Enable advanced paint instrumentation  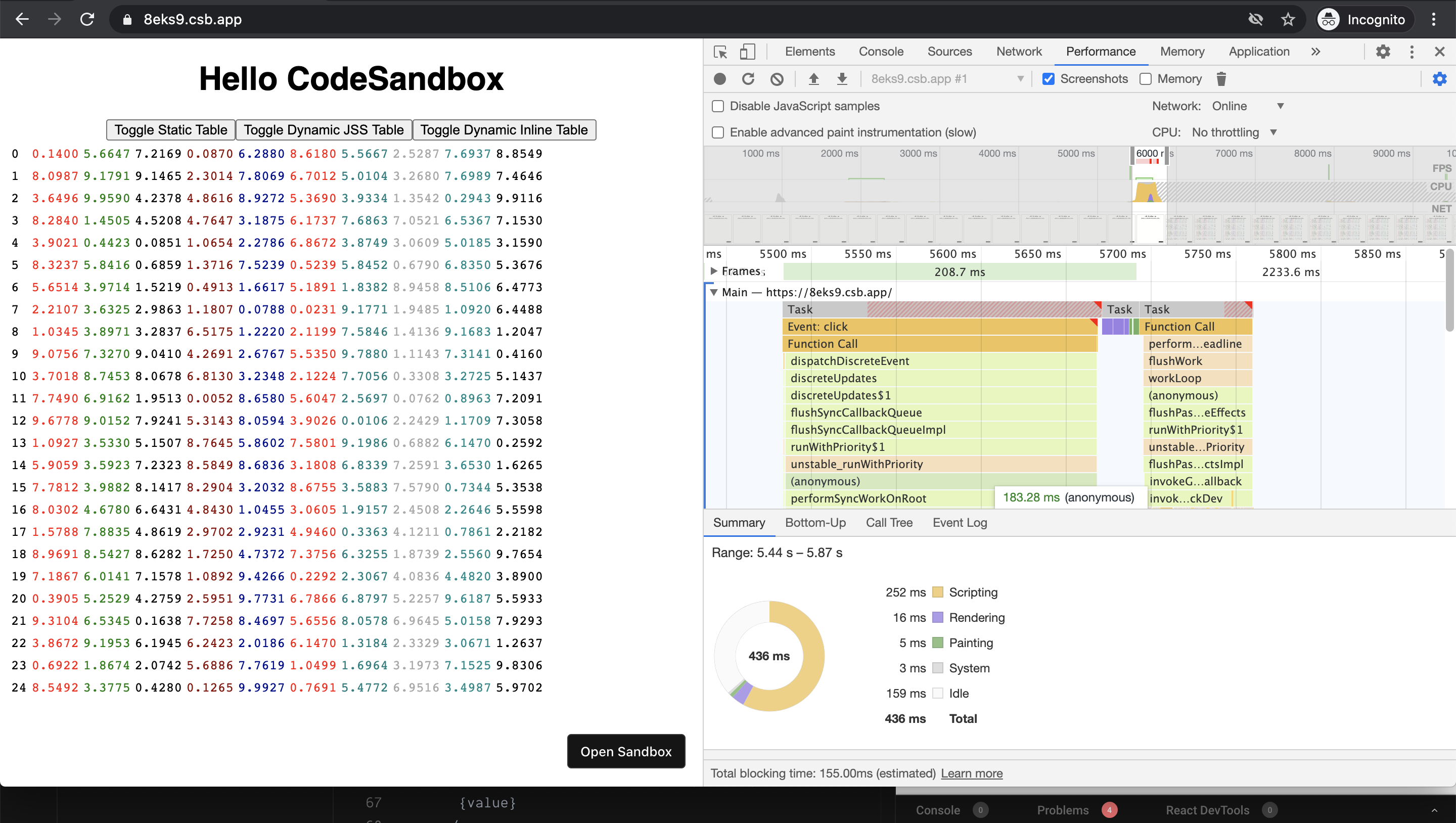click(x=718, y=132)
